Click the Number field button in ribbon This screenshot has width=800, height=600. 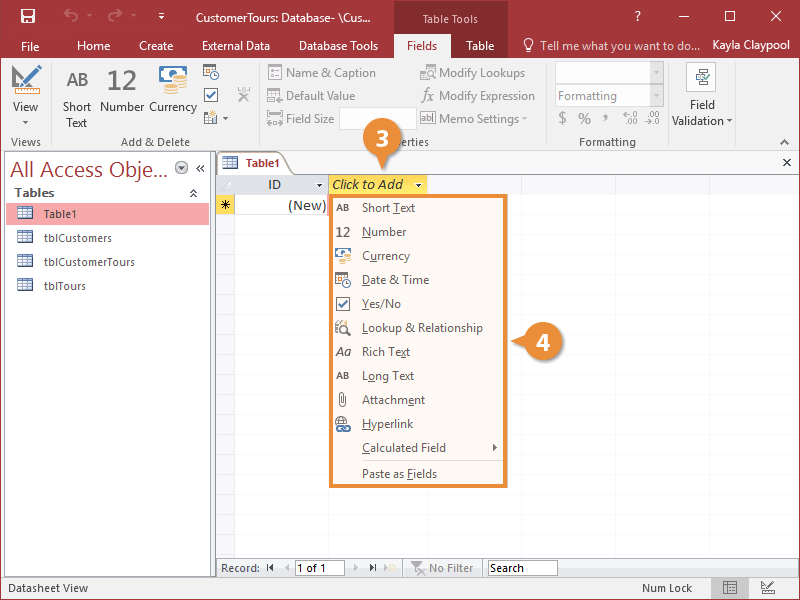pyautogui.click(x=122, y=90)
